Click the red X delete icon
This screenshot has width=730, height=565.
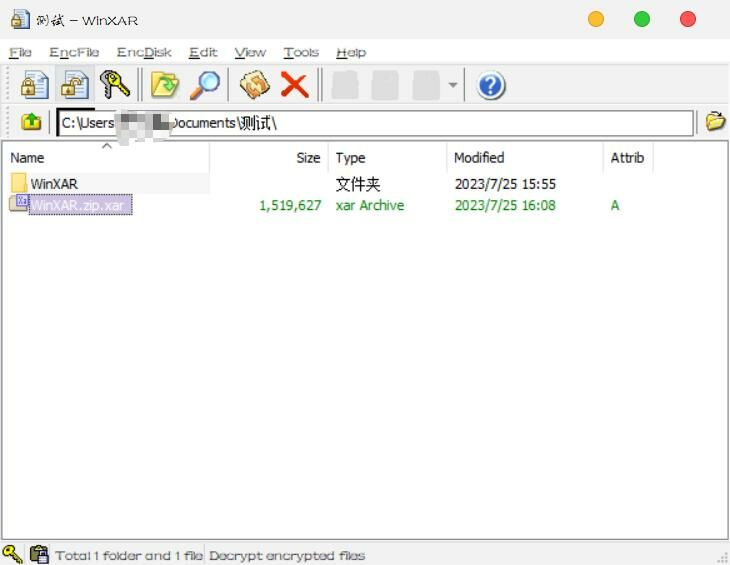tap(294, 85)
